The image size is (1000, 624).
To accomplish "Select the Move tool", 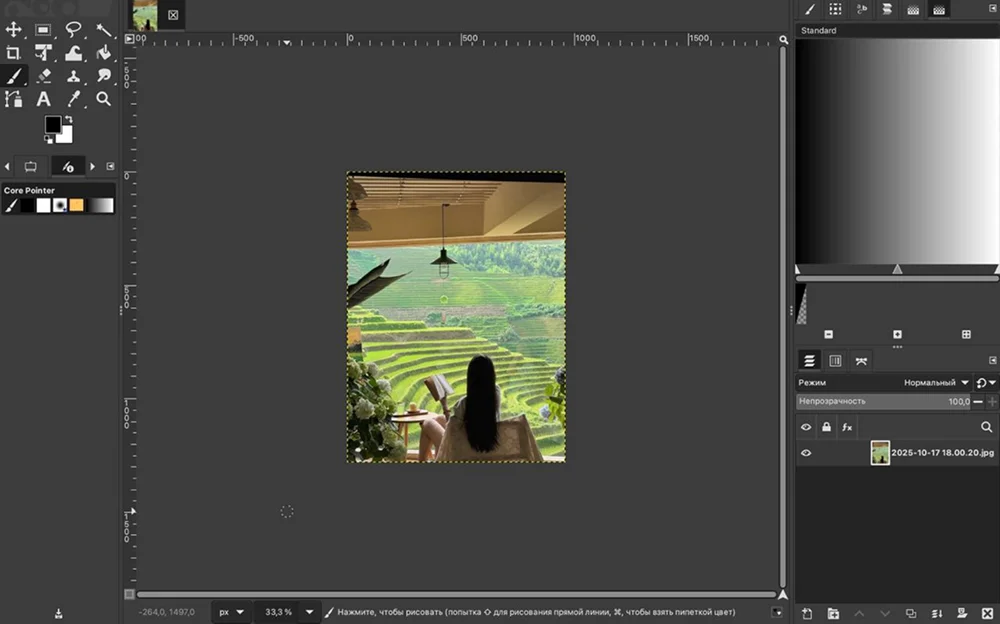I will coord(14,30).
